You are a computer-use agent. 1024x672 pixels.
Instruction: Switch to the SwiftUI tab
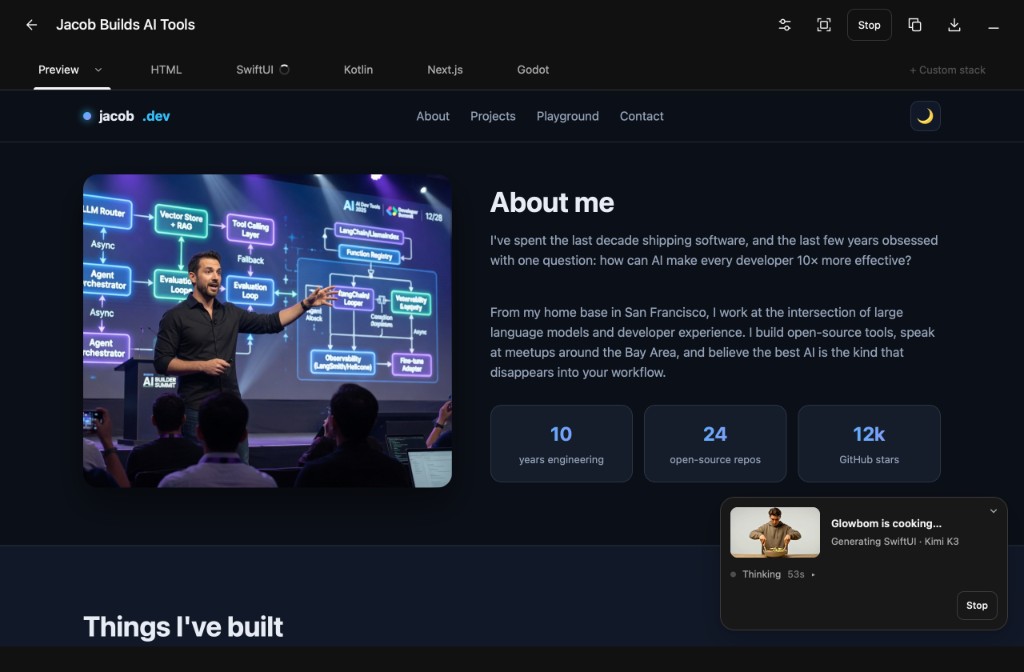[255, 70]
